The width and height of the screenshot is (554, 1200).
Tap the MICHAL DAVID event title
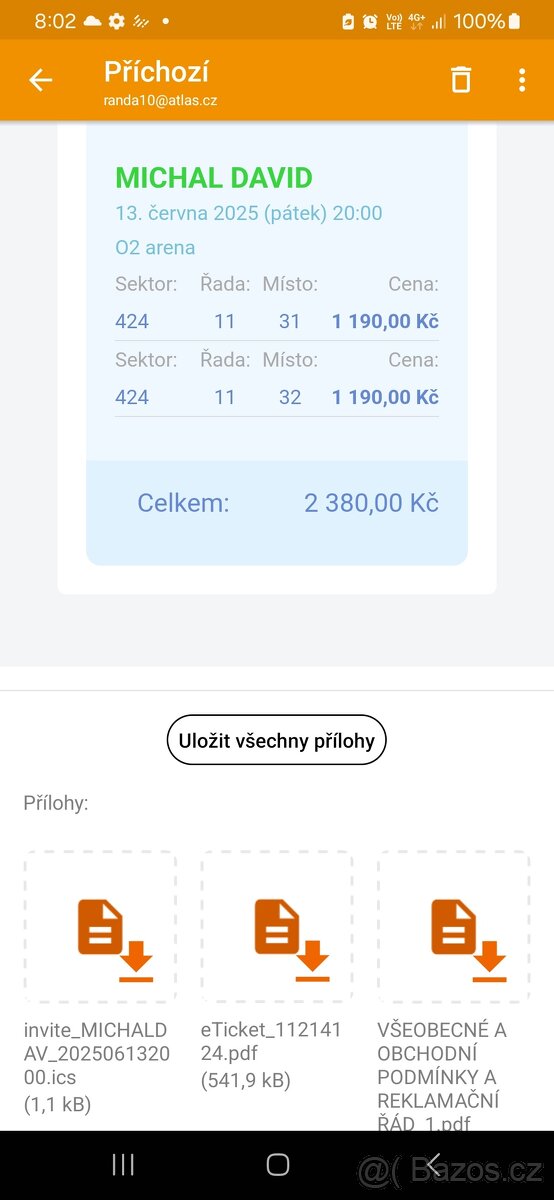coord(214,178)
